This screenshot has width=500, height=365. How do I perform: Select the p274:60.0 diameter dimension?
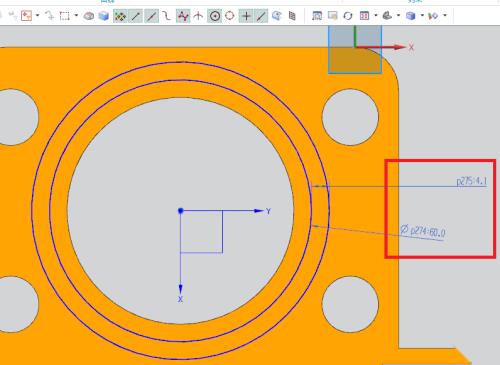pyautogui.click(x=423, y=231)
